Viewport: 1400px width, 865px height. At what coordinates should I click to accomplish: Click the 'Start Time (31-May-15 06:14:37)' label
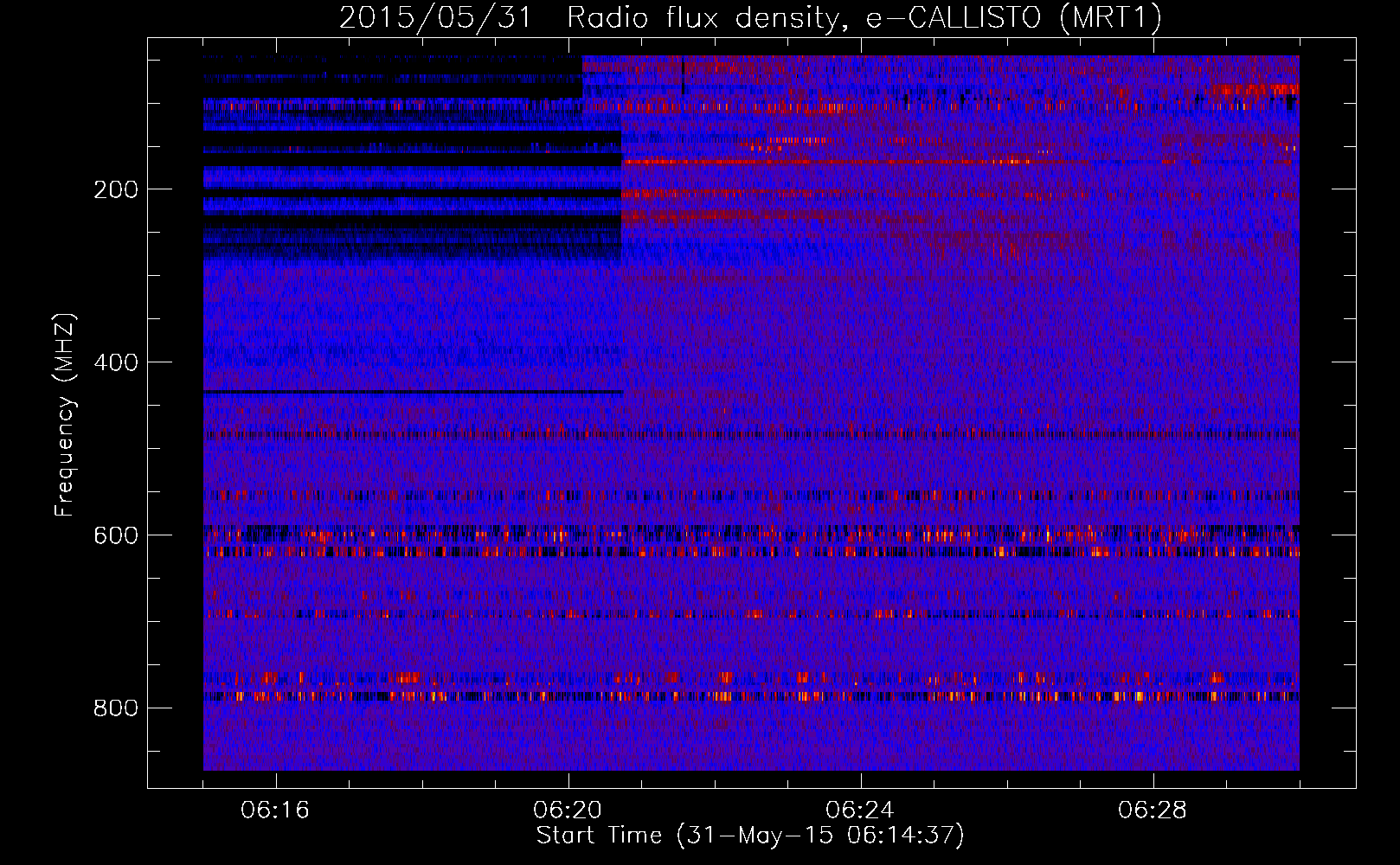[750, 836]
